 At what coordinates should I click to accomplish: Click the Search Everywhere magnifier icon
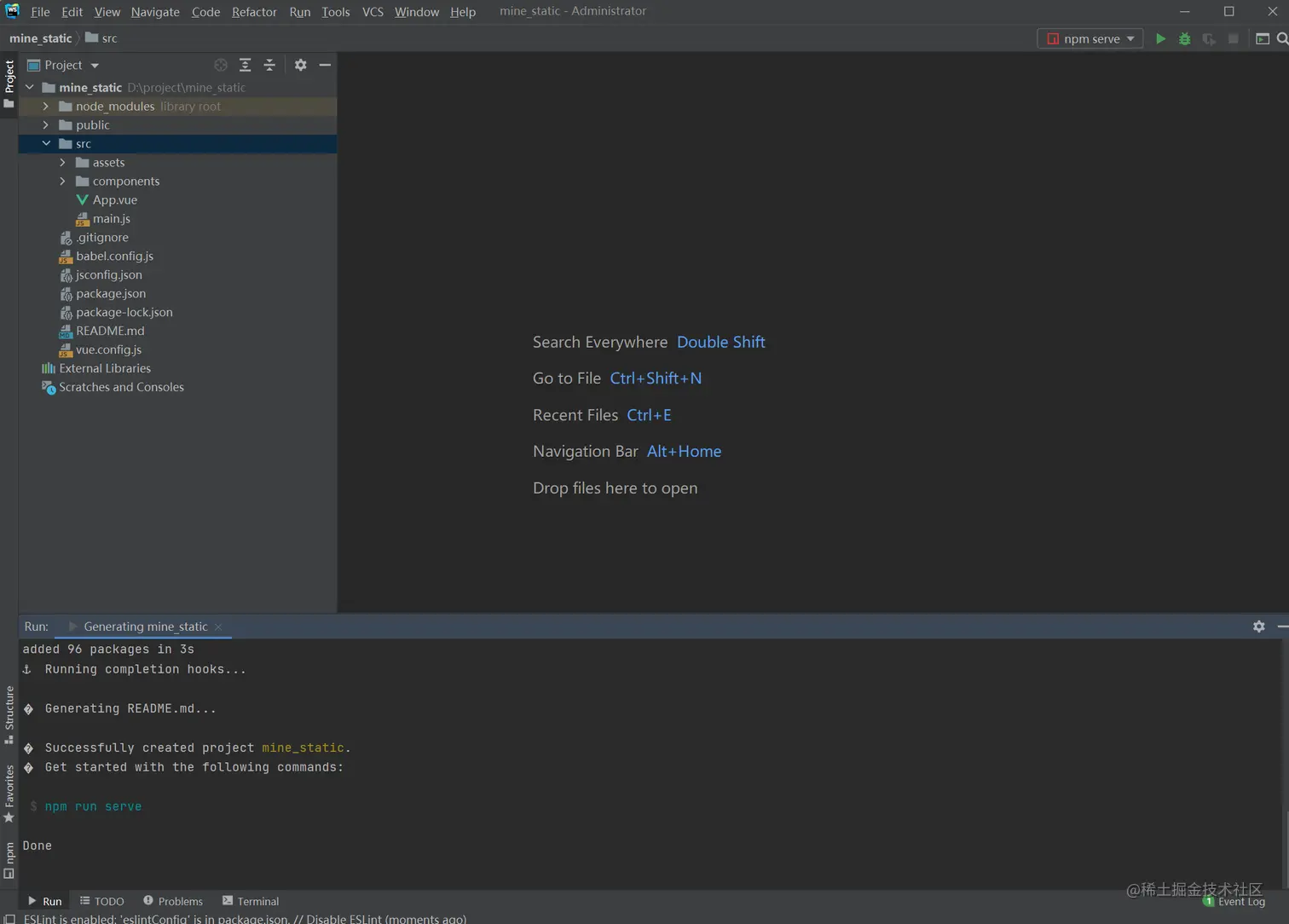pos(1282,38)
